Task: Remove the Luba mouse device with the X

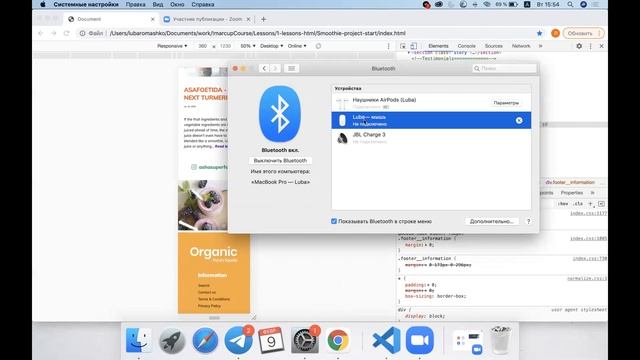Action: [519, 120]
